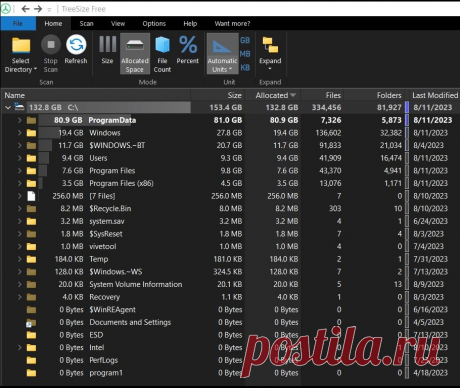Click the system.sav folder icon

point(31,221)
